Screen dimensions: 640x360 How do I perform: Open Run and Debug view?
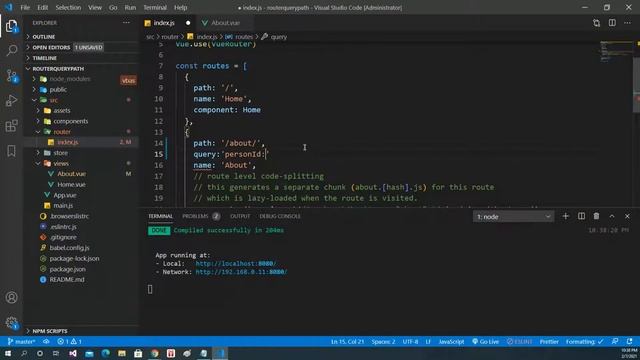pyautogui.click(x=11, y=100)
